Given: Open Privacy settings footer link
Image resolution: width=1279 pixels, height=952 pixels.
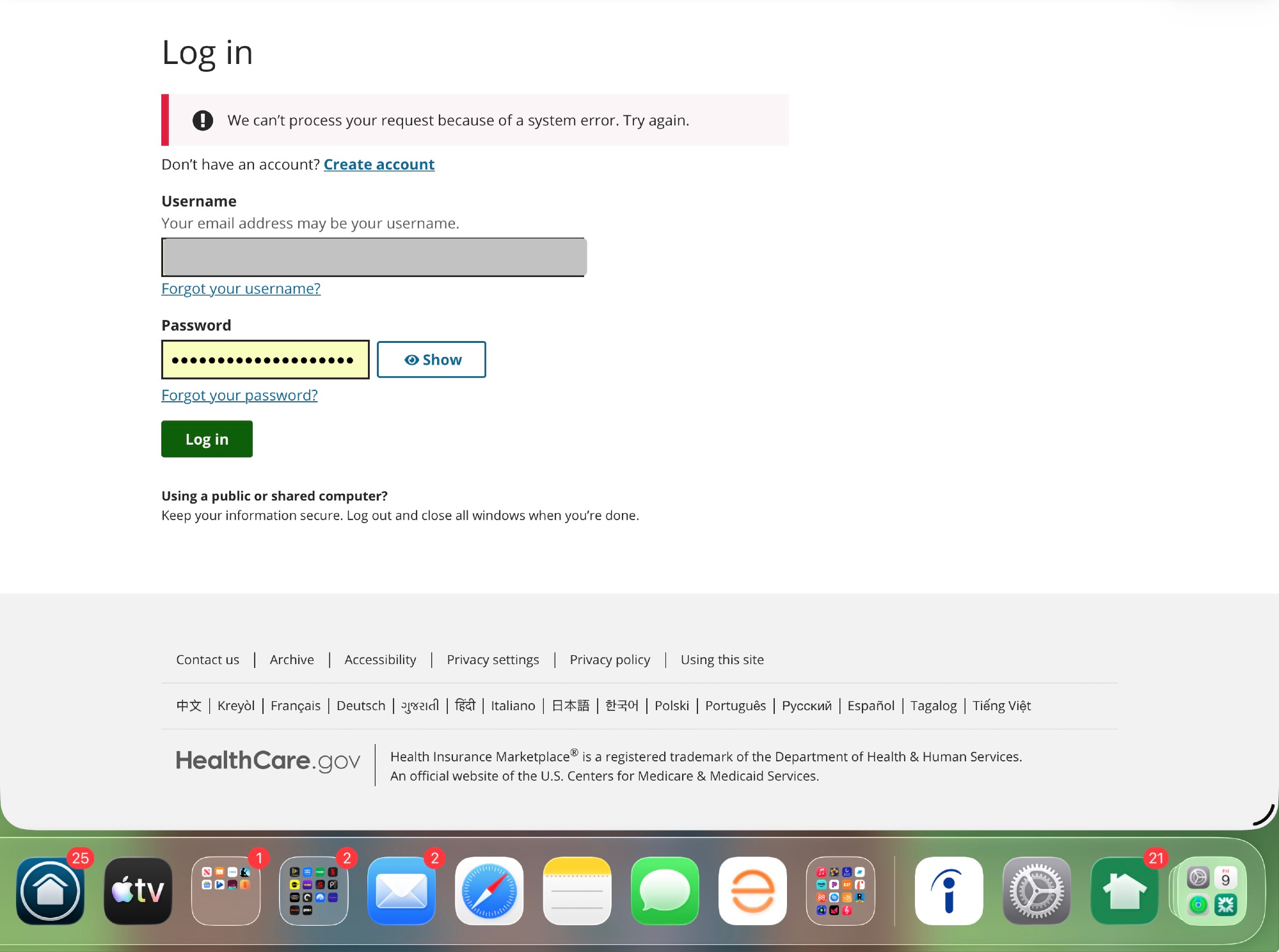Looking at the screenshot, I should tap(493, 660).
